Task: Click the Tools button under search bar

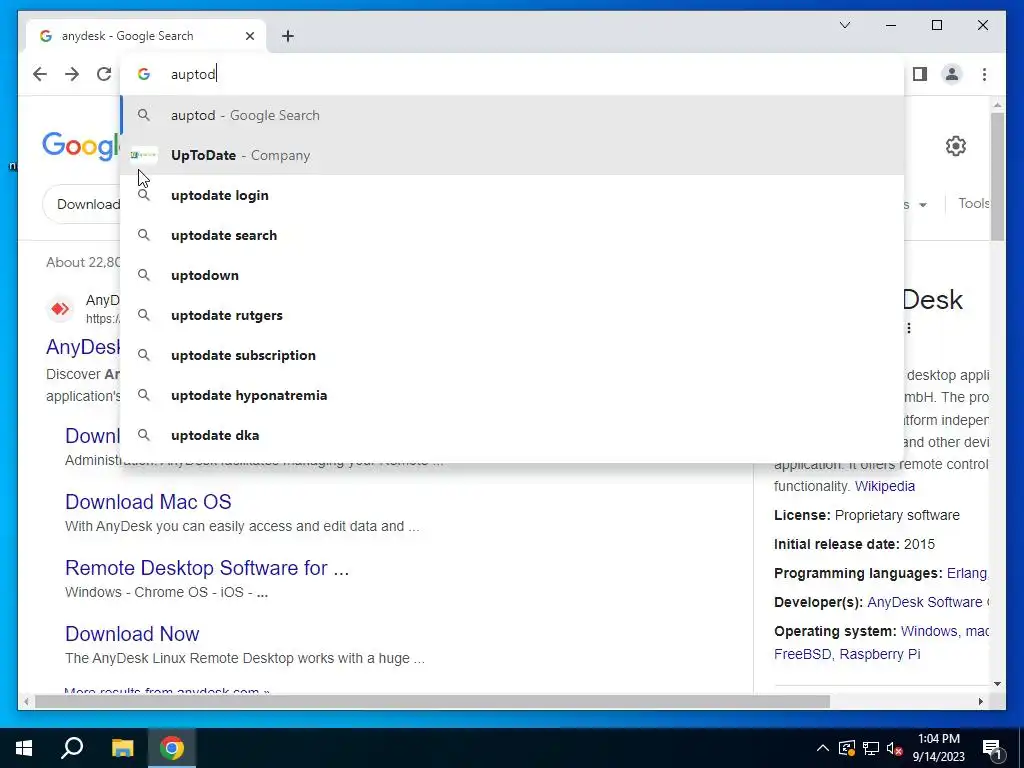Action: (x=974, y=203)
